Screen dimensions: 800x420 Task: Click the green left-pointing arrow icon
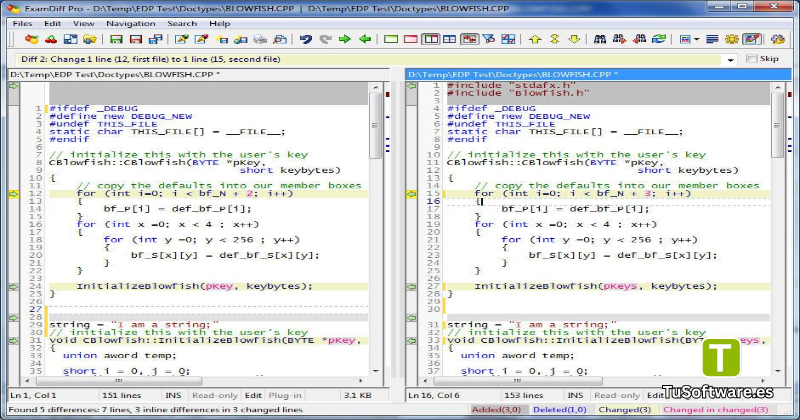364,39
